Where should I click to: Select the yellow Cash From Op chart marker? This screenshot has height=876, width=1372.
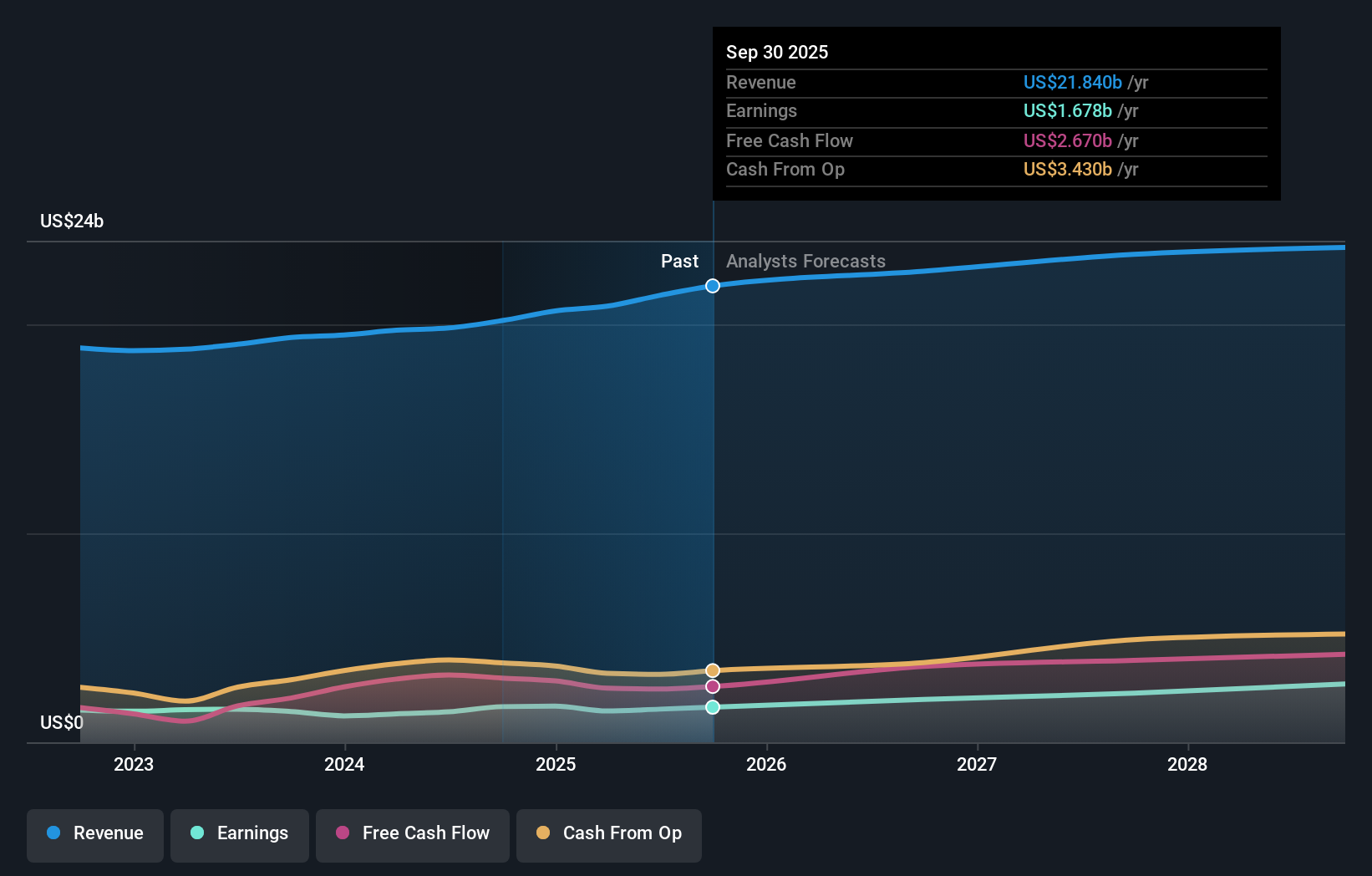[712, 669]
